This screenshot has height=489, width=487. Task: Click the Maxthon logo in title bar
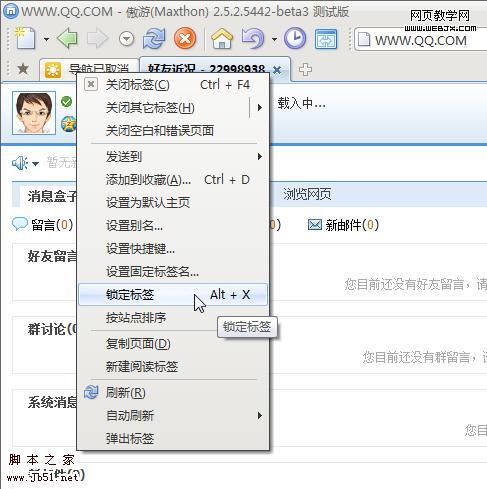coord(11,11)
